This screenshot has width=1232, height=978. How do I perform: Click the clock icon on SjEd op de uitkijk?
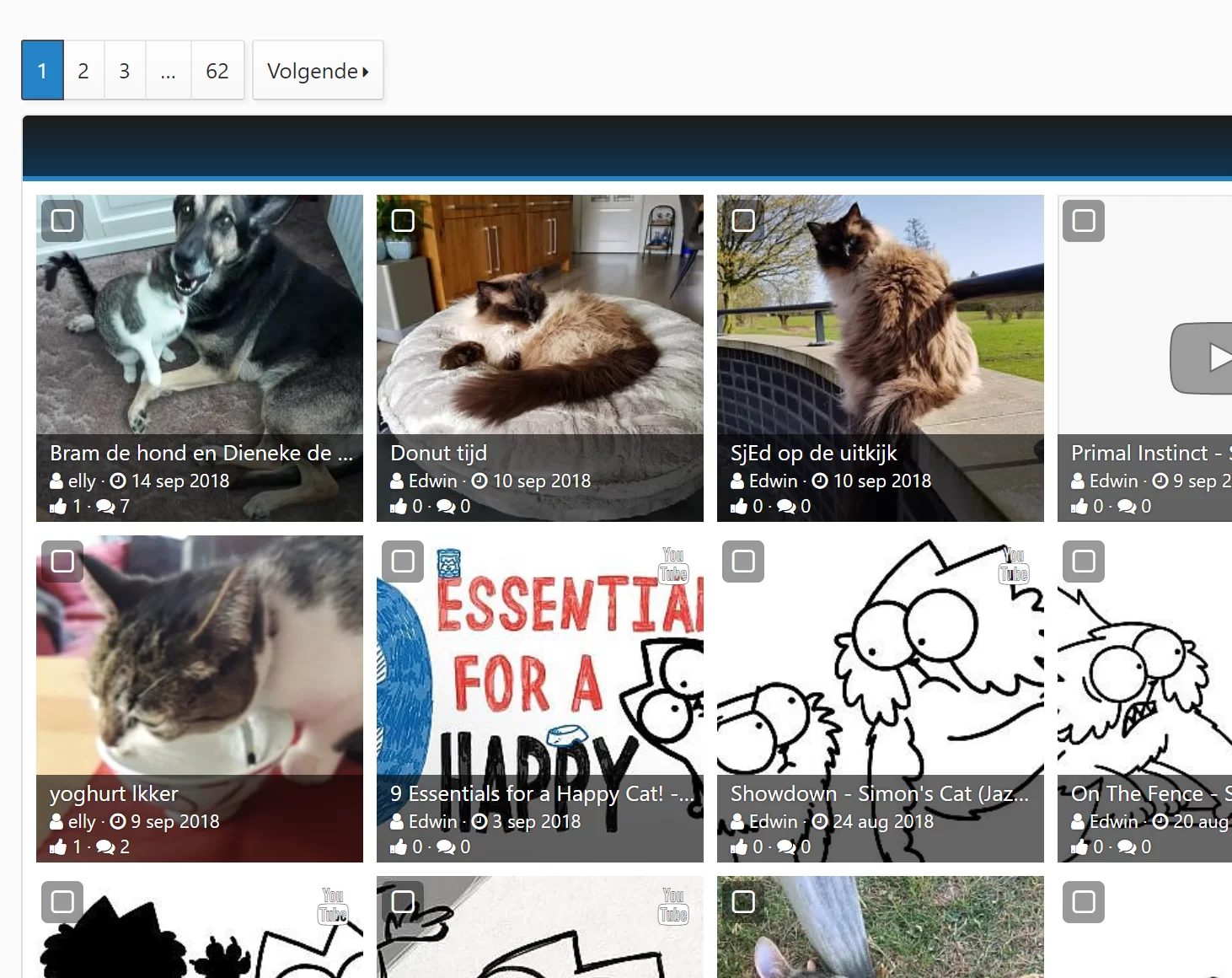820,481
